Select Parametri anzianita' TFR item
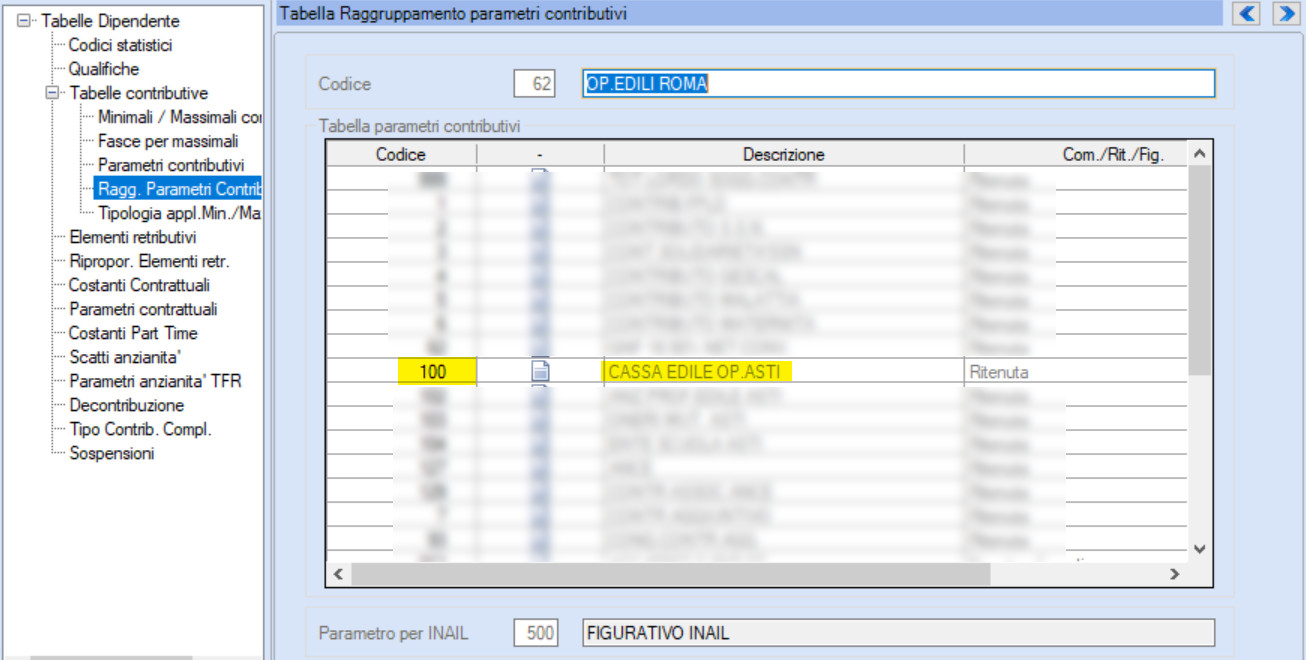Screen dimensions: 1306x660 [x=155, y=381]
